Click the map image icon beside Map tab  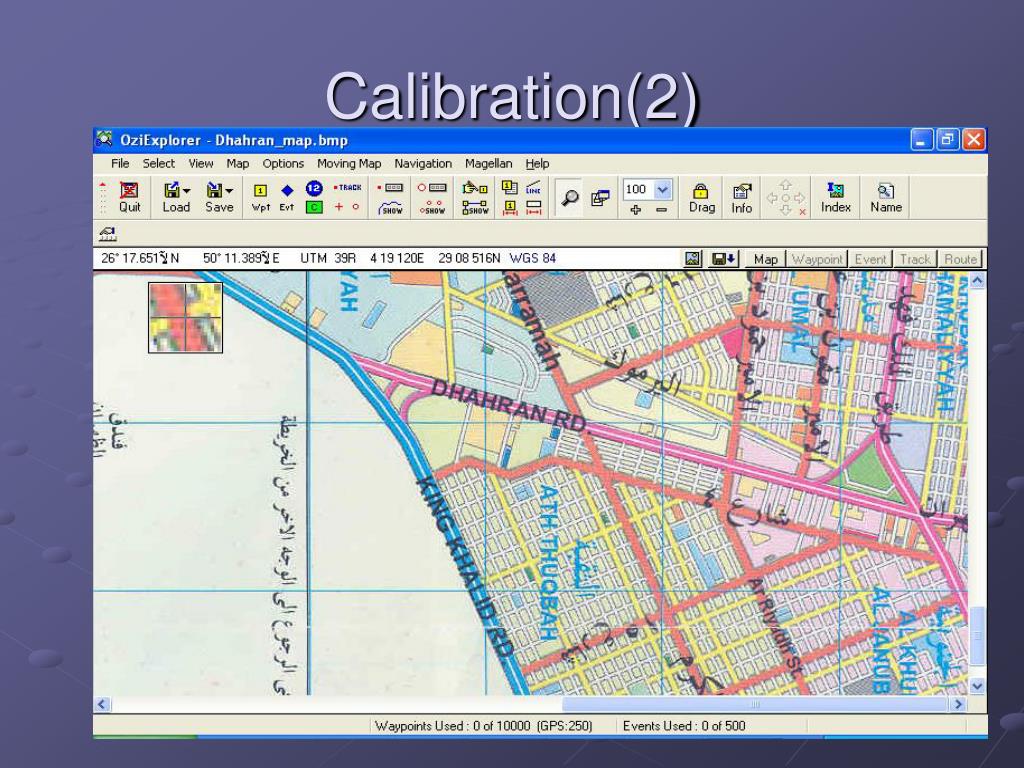pos(693,259)
